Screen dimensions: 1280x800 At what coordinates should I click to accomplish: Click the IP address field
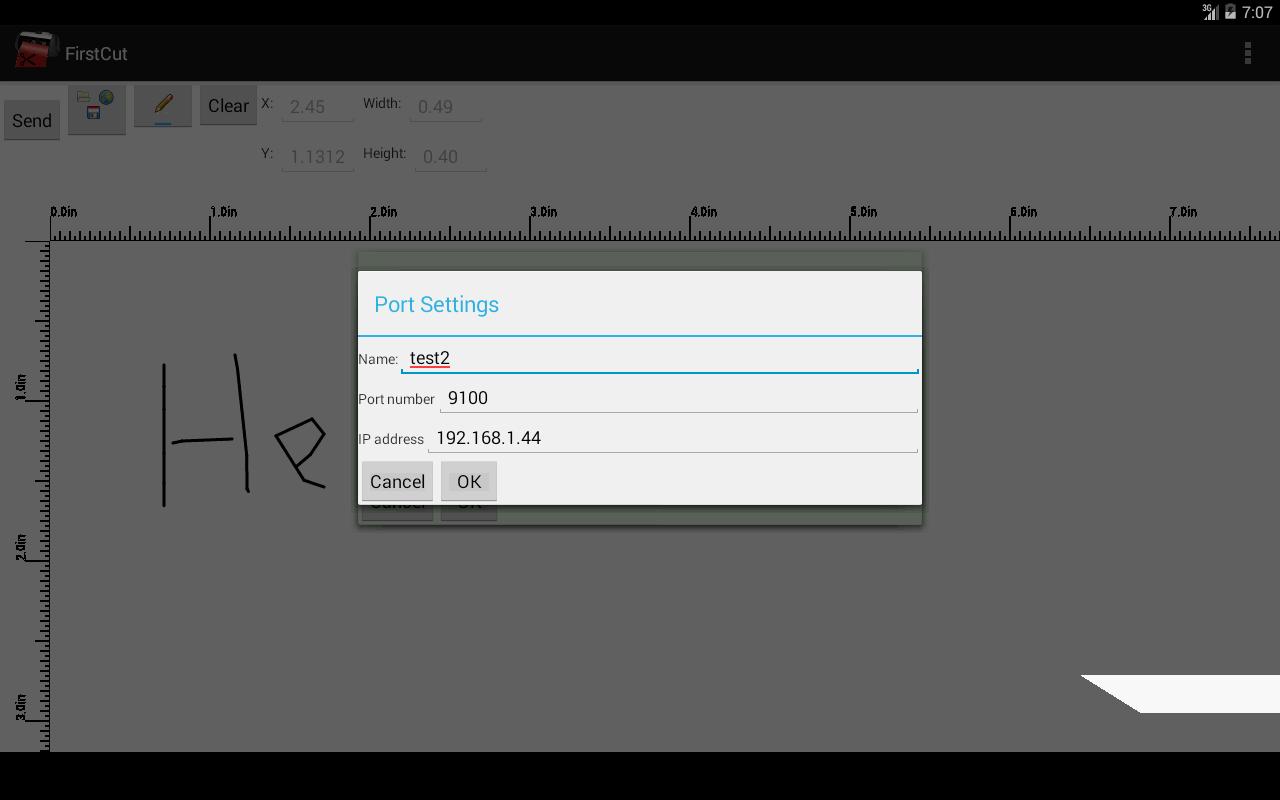672,438
